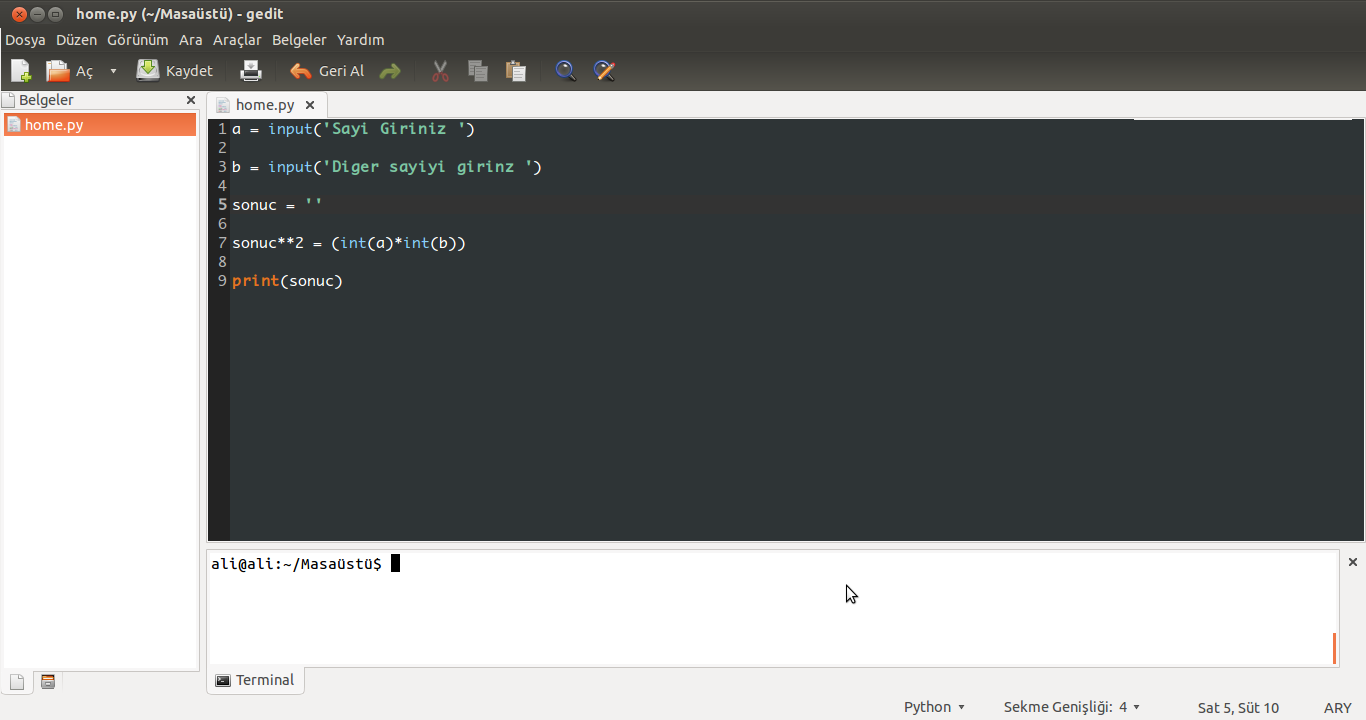Click the terminal panel scrollbar
The width and height of the screenshot is (1366, 720).
[1334, 648]
